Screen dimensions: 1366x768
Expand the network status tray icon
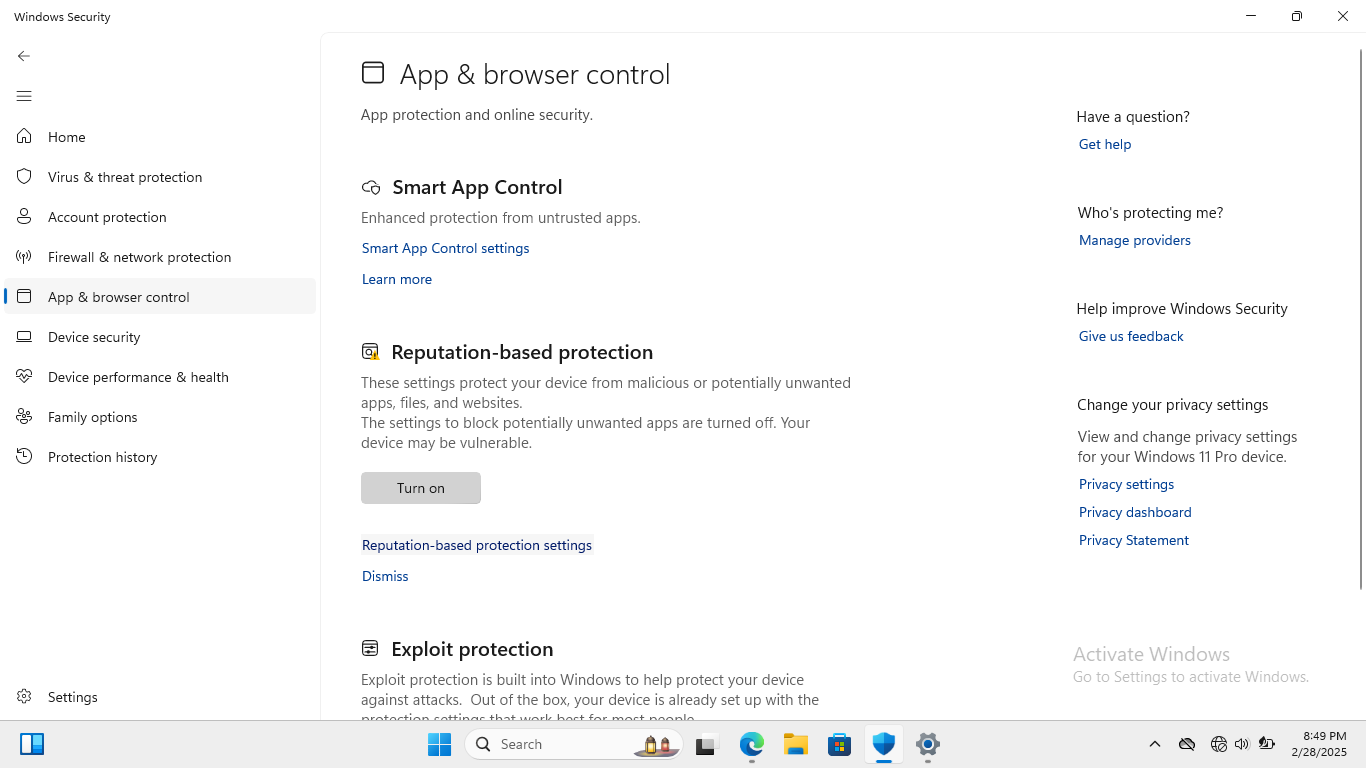coord(1219,744)
